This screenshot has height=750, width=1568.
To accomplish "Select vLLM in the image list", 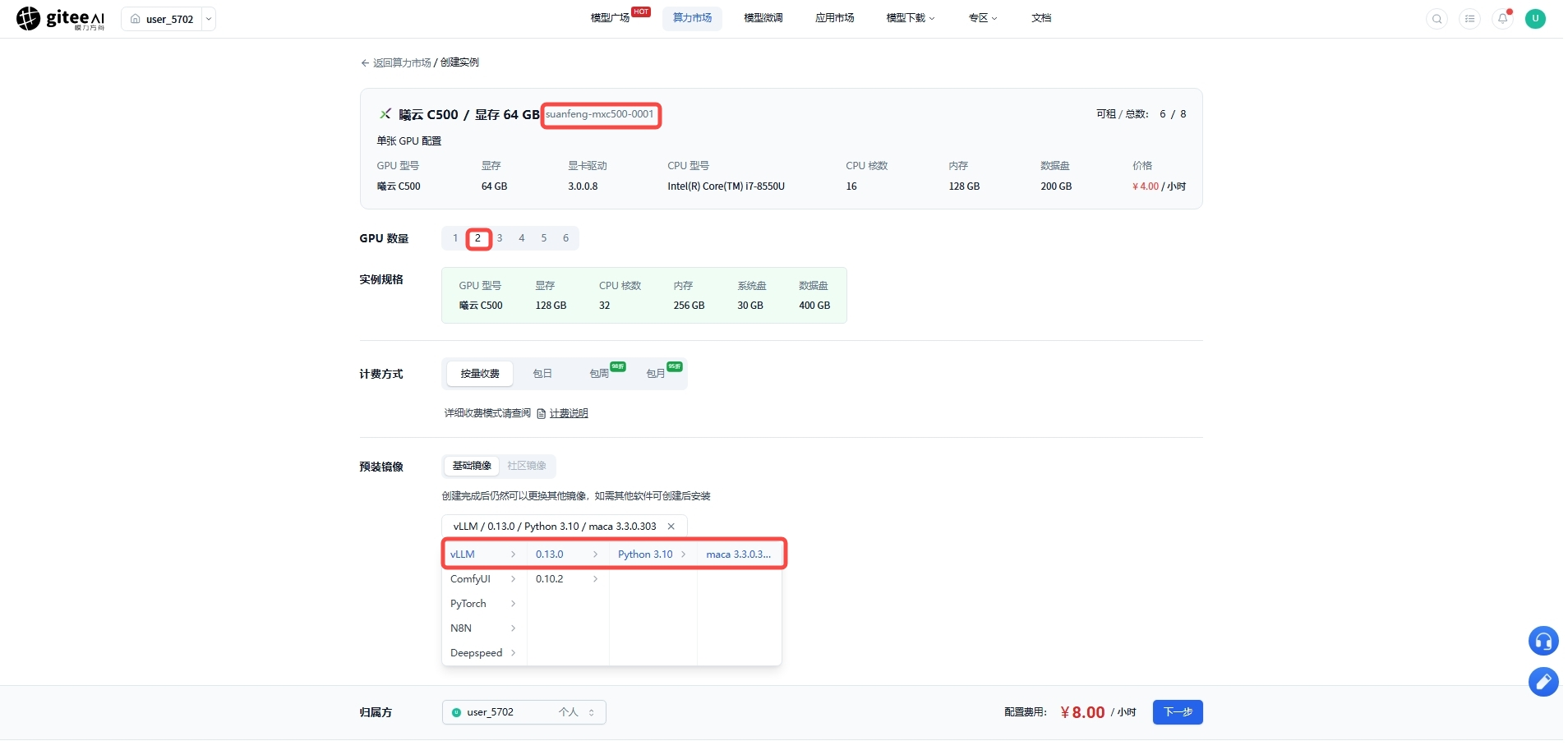I will 483,554.
